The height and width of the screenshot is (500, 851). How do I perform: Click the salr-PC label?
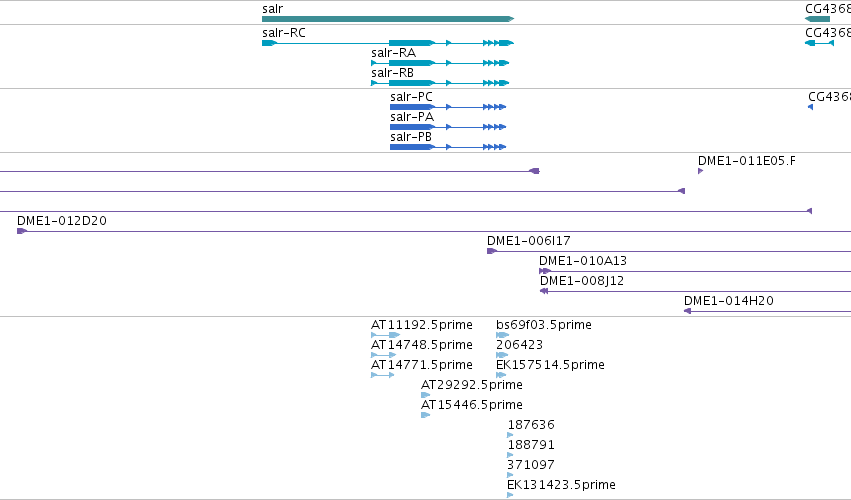click(x=411, y=97)
